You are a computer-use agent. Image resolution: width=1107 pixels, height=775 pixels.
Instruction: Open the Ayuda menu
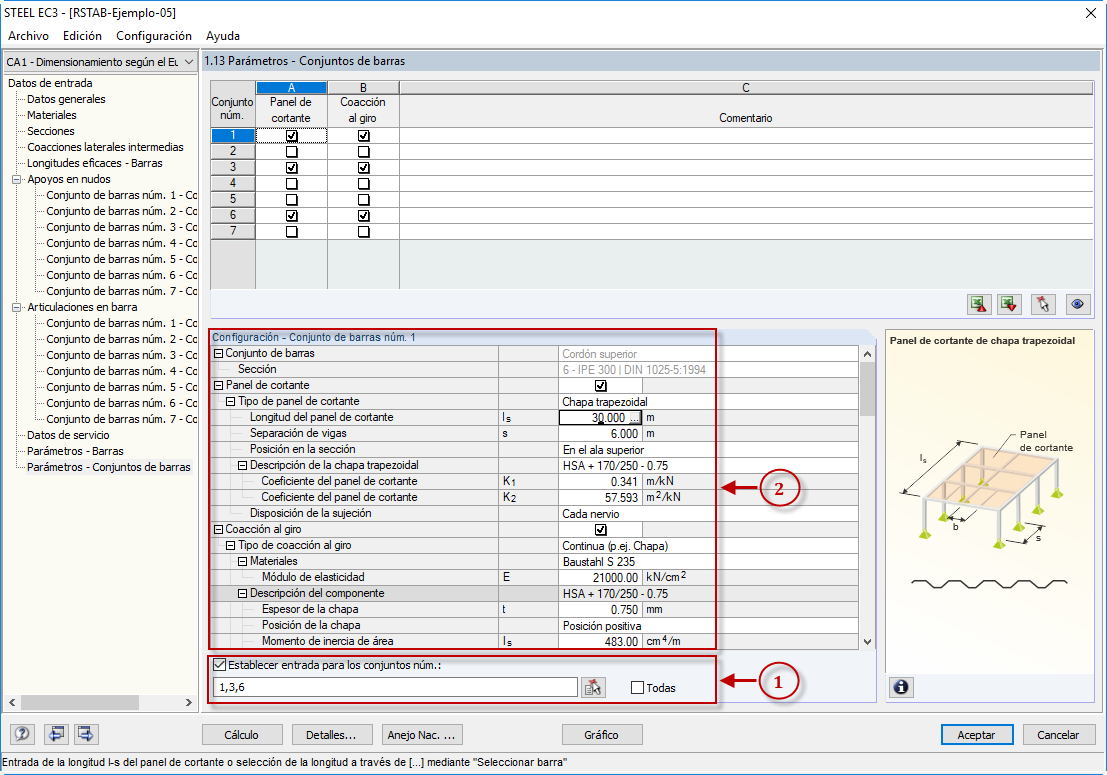point(223,36)
